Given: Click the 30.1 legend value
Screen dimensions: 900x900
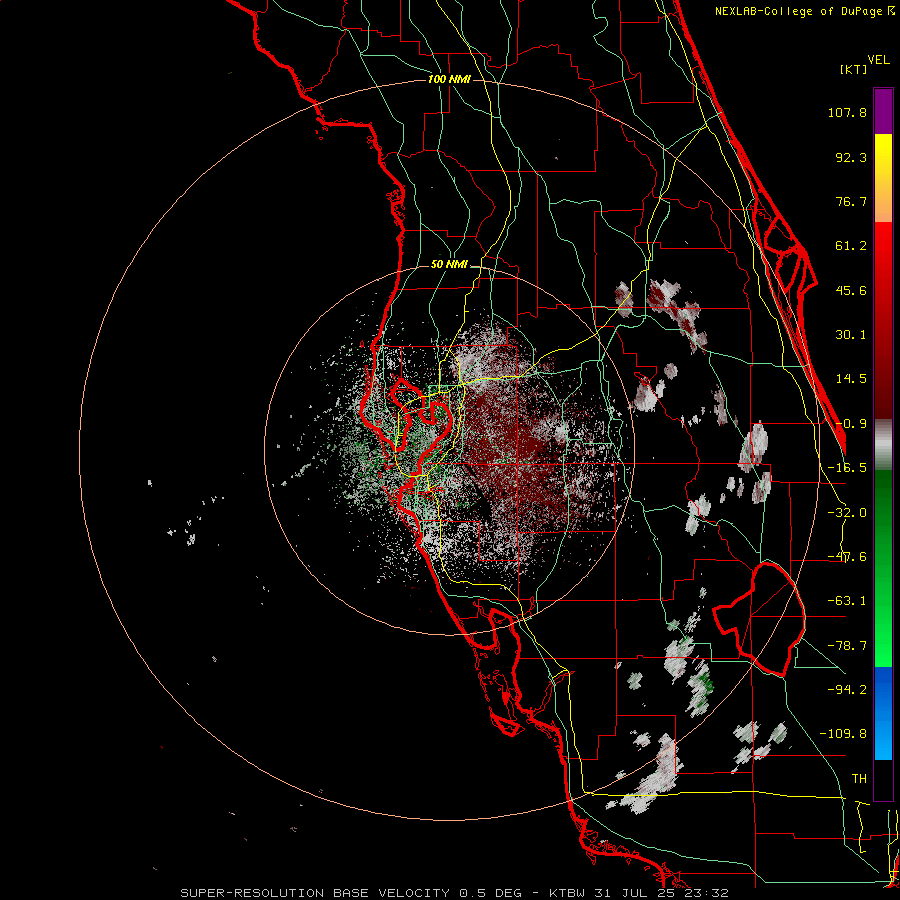Looking at the screenshot, I should [x=851, y=335].
